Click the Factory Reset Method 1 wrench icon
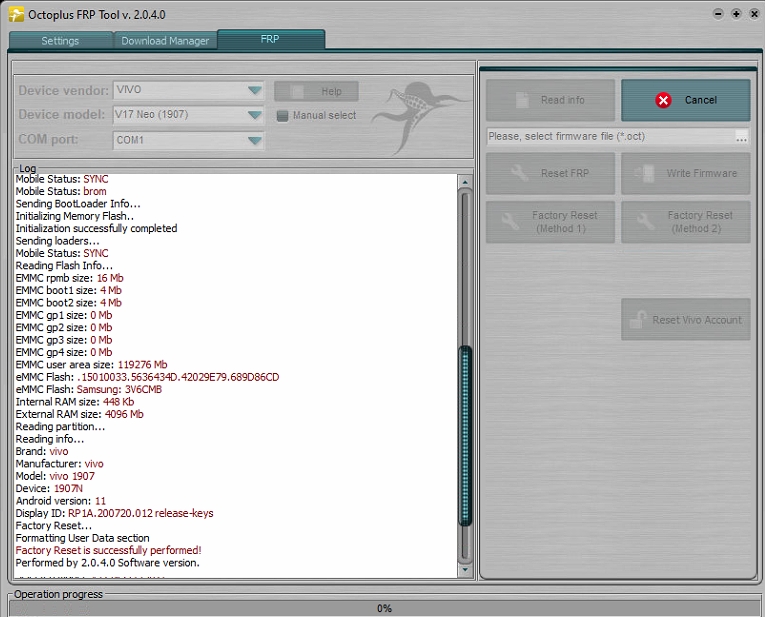Image resolution: width=765 pixels, height=617 pixels. point(510,222)
